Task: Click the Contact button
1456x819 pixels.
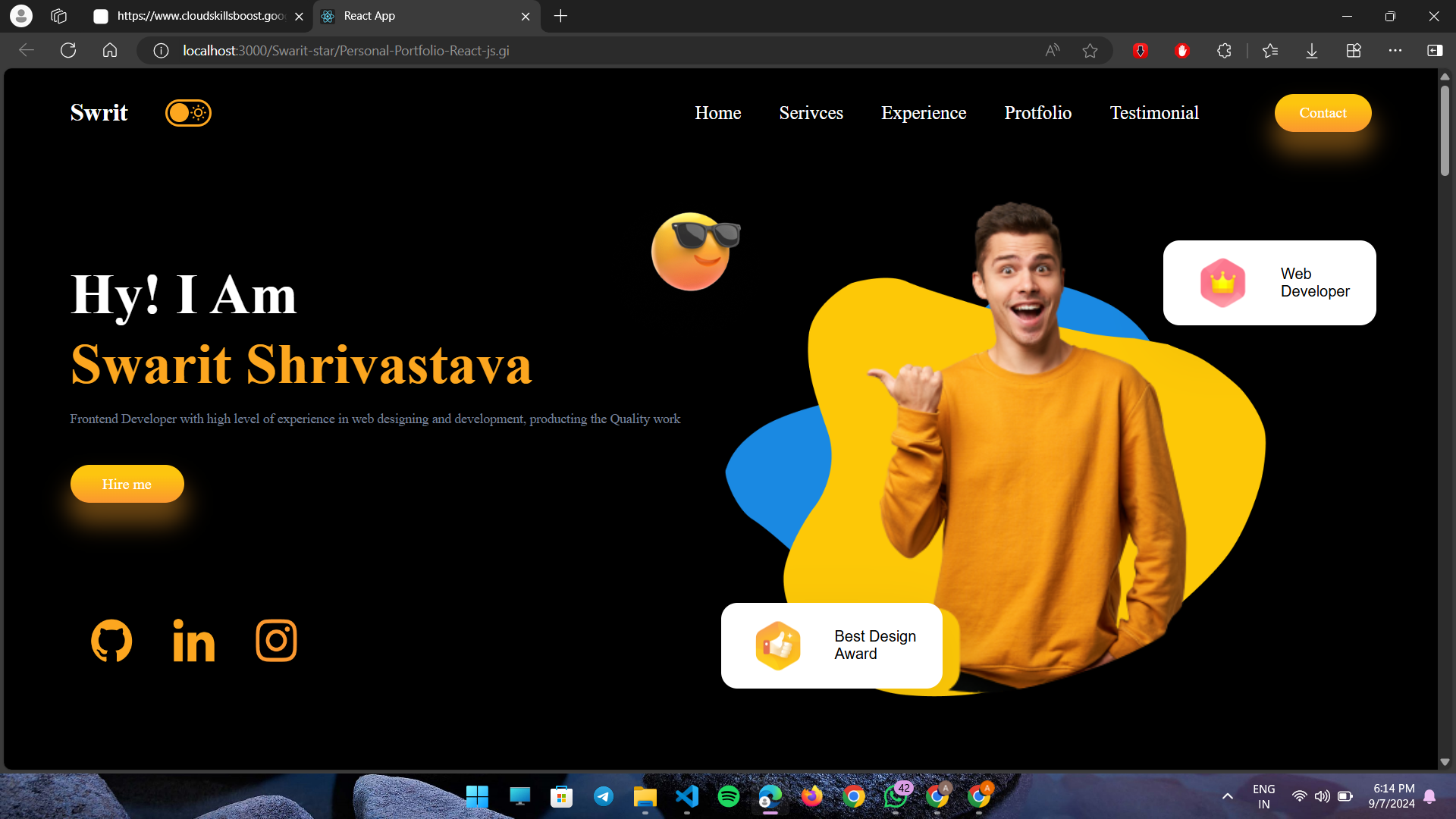Action: (x=1323, y=113)
